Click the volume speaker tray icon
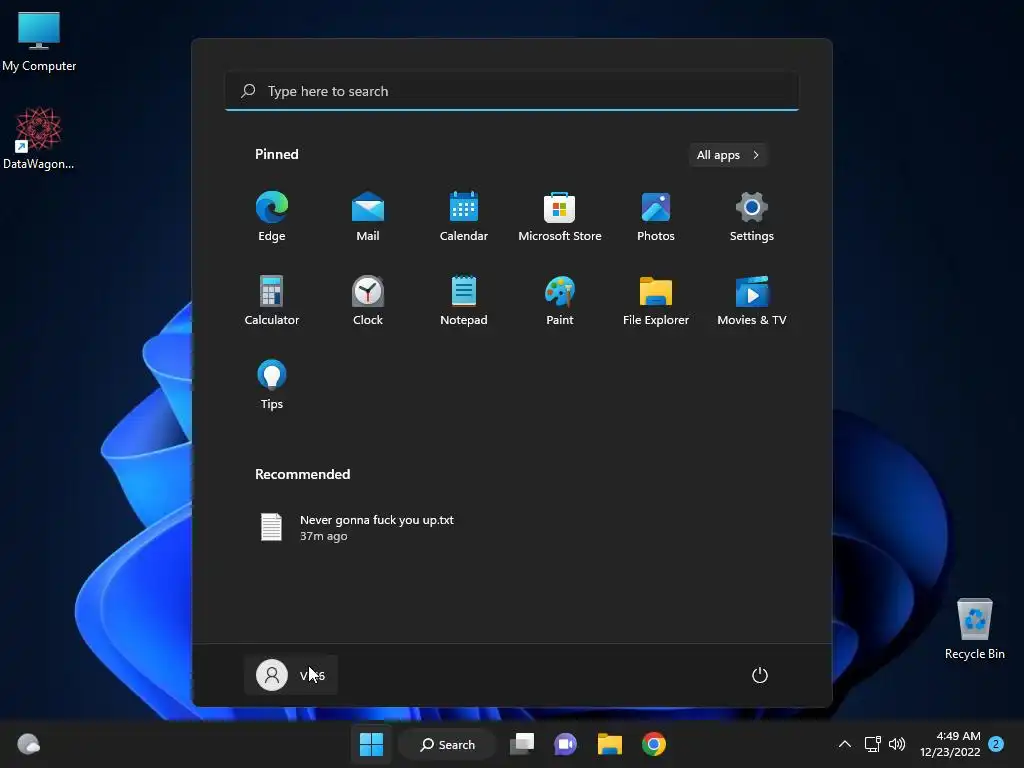The image size is (1024, 768). pyautogui.click(x=897, y=744)
